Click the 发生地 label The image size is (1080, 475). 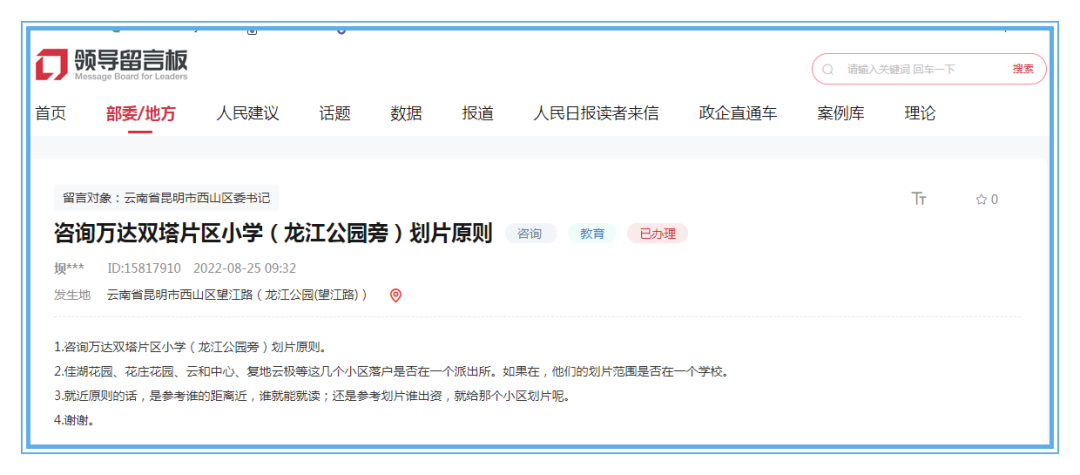point(72,295)
